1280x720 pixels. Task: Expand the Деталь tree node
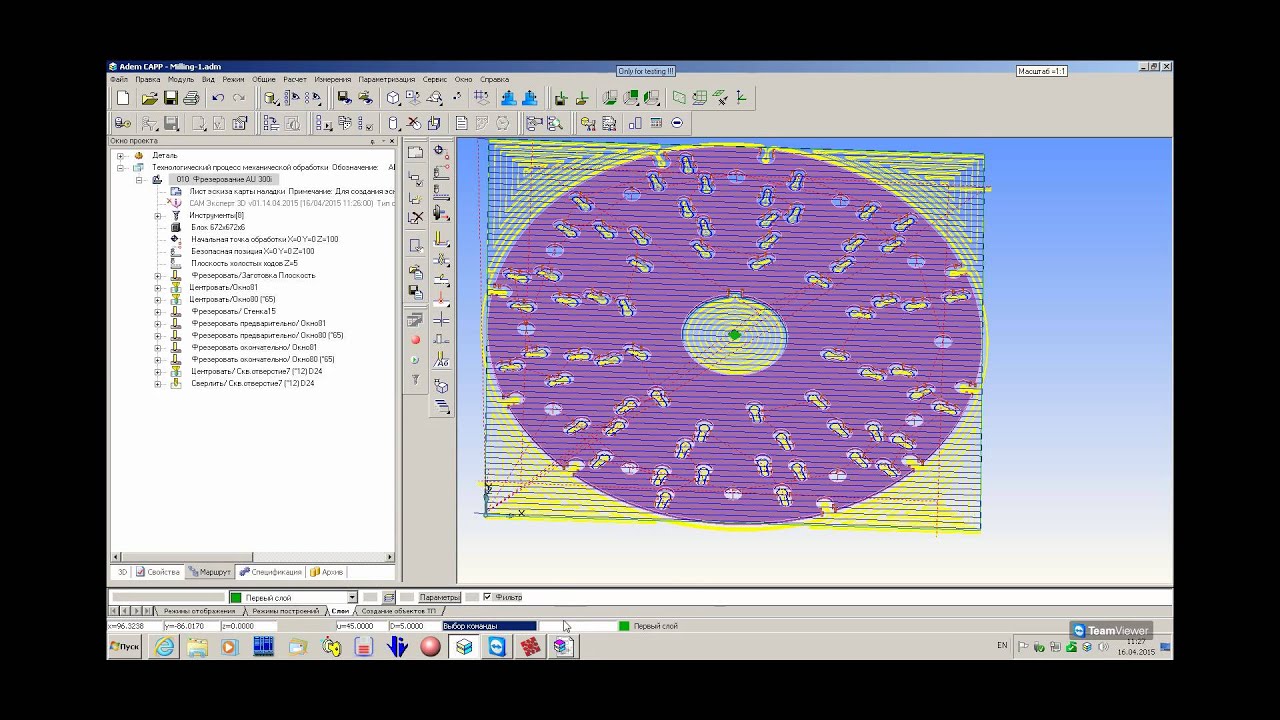point(120,156)
